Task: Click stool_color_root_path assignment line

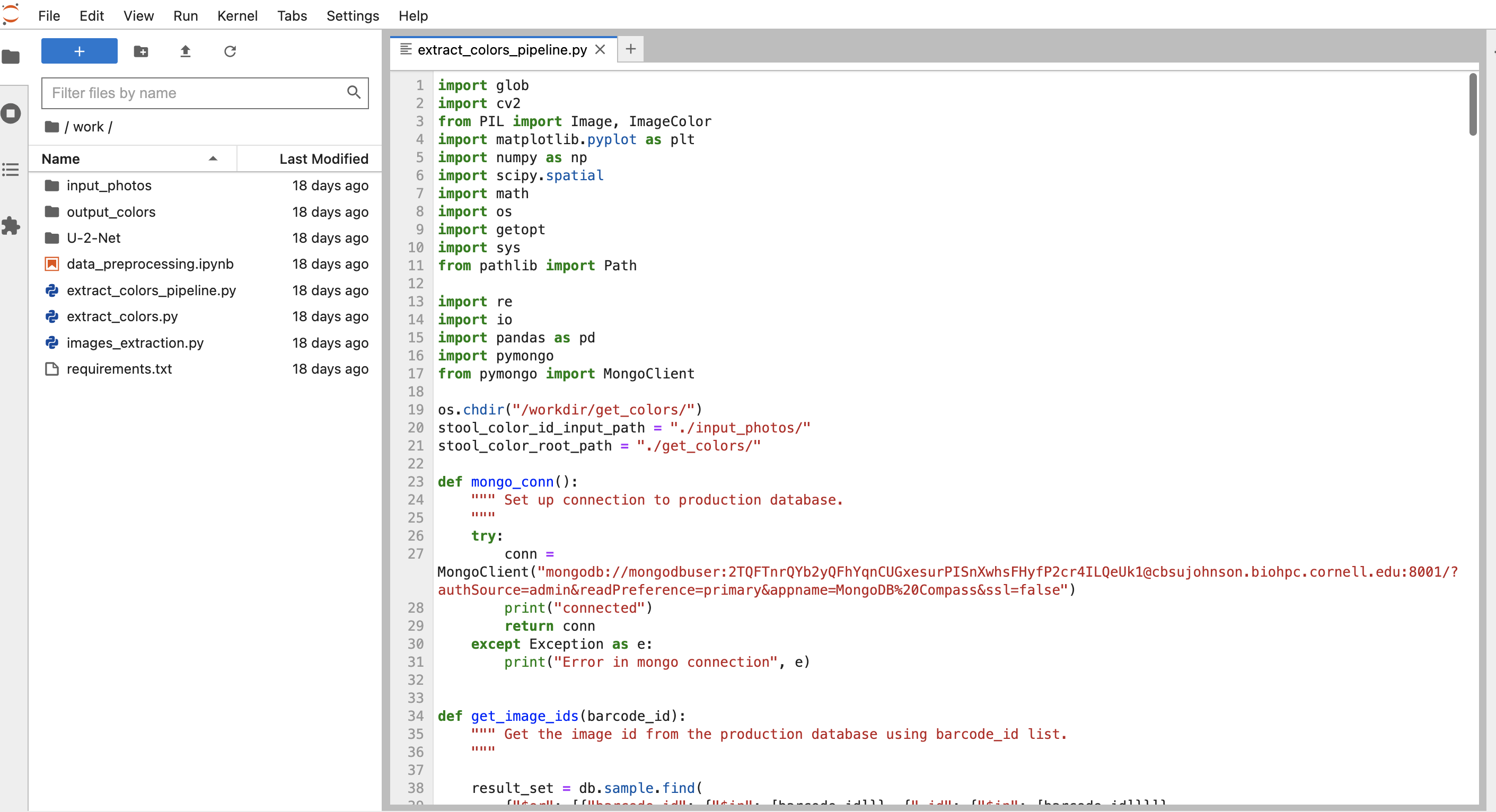Action: tap(600, 446)
